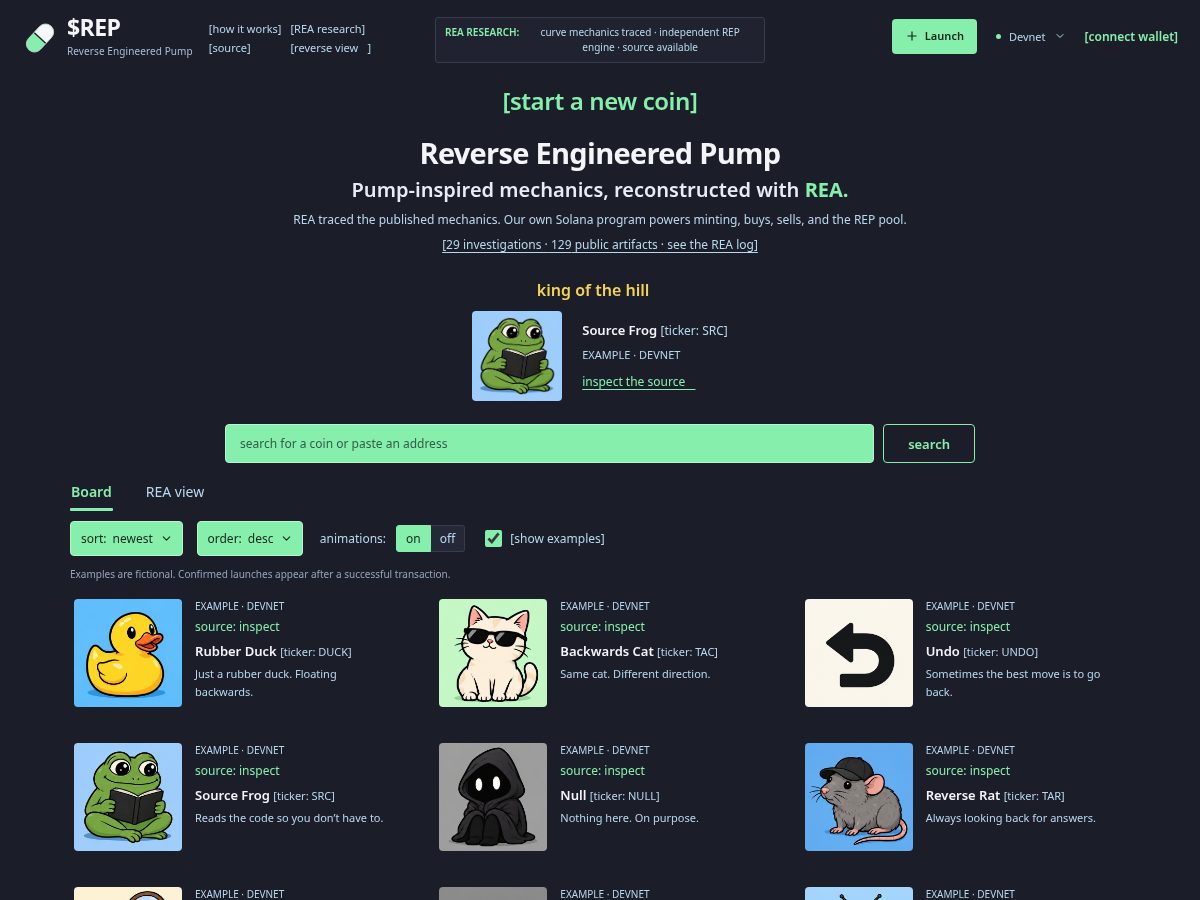Click the Null hooded figure thumbnail
This screenshot has width=1200, height=900.
pos(493,797)
